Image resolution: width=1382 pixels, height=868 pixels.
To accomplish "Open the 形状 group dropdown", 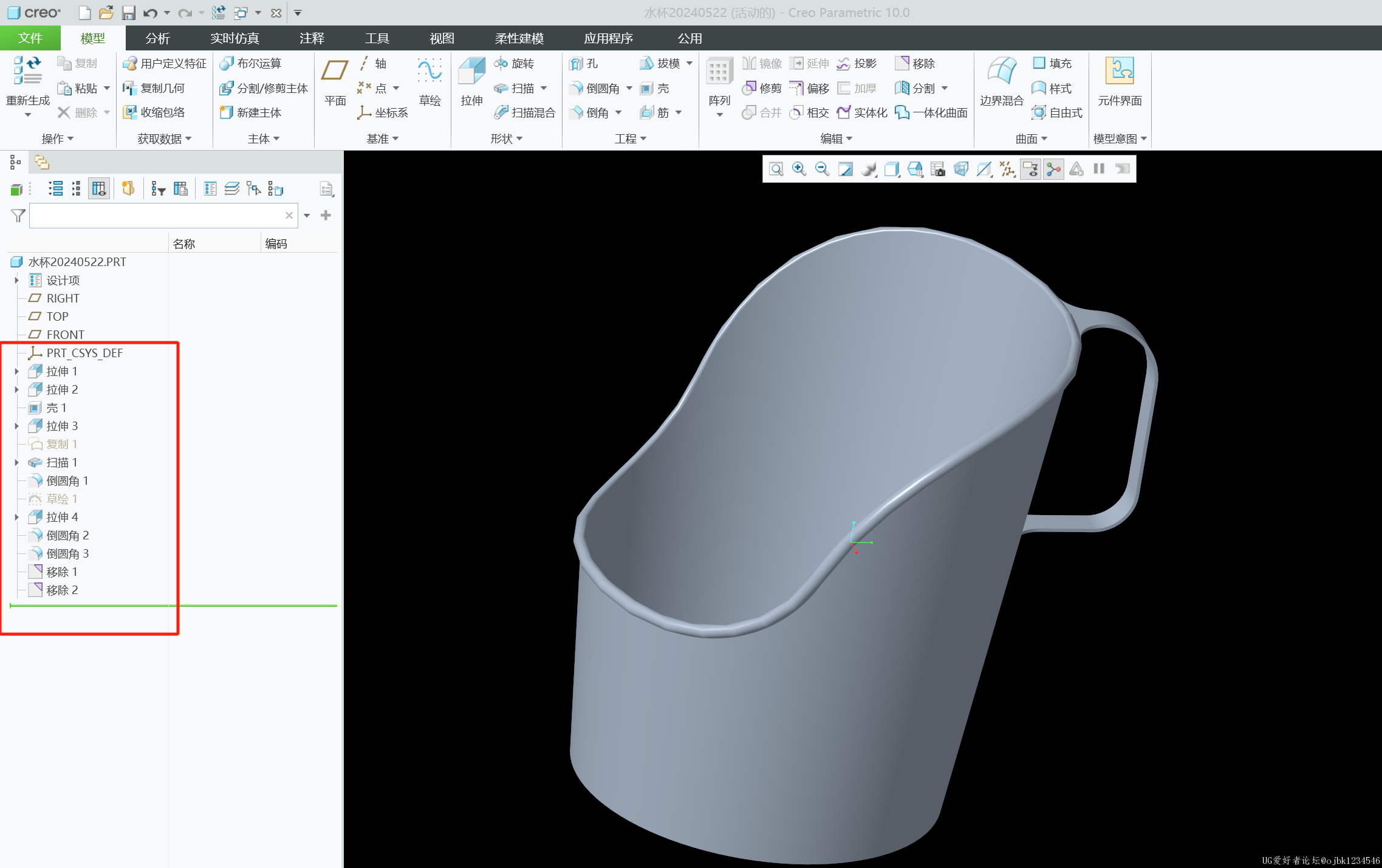I will (x=507, y=139).
